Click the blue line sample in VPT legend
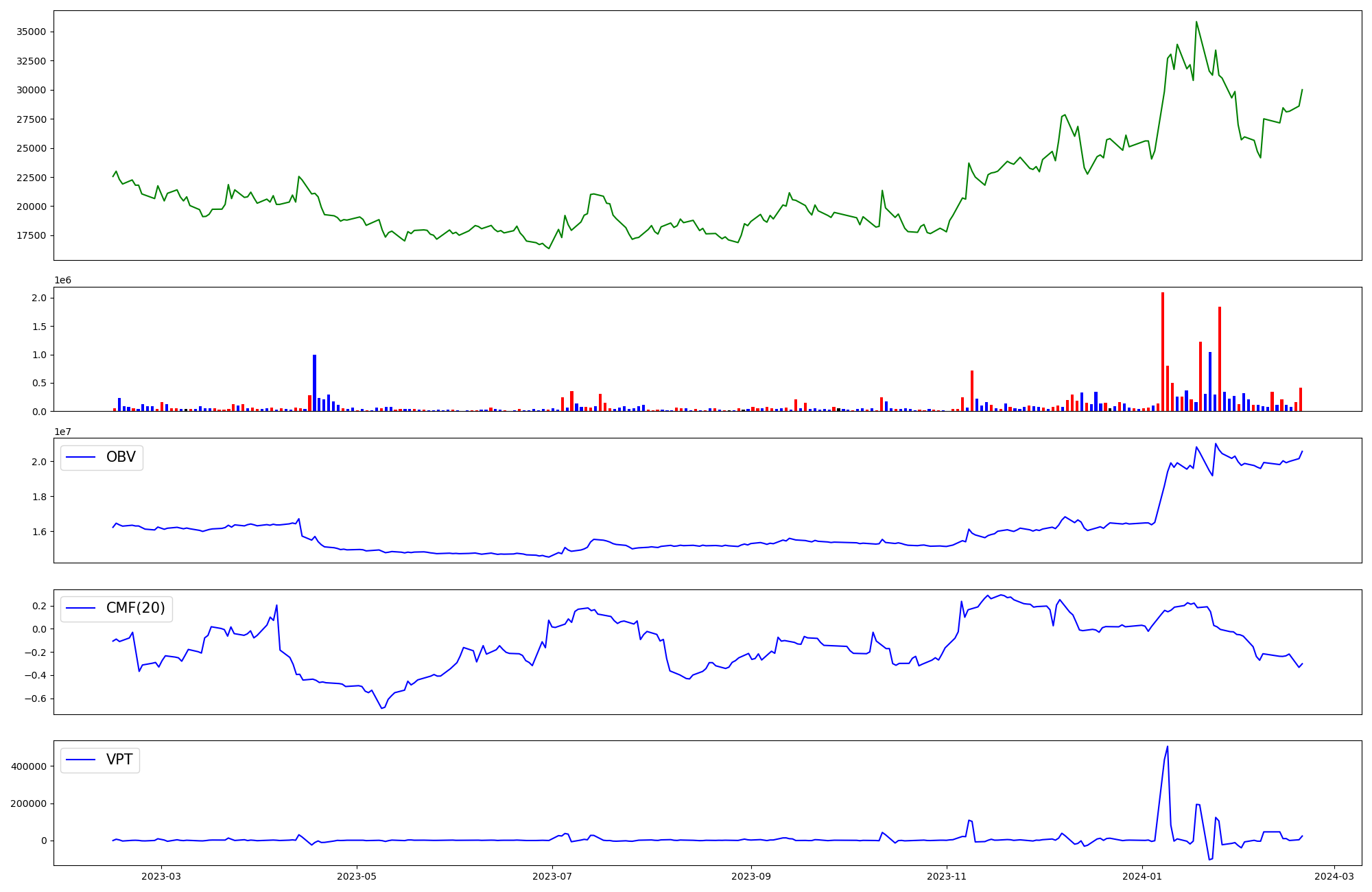Viewport: 1372px width, 892px height. (82, 760)
